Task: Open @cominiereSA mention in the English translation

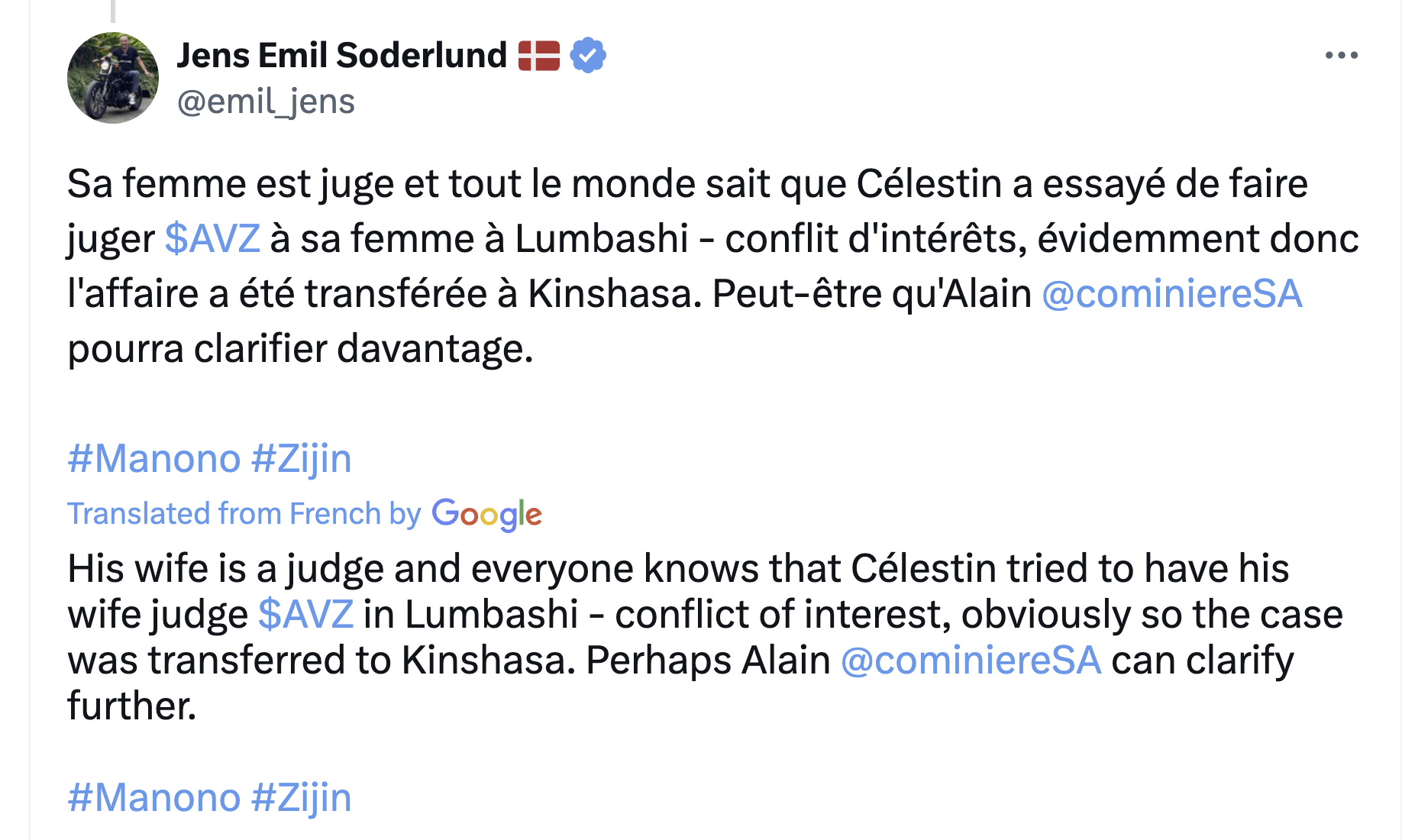Action: pyautogui.click(x=971, y=660)
